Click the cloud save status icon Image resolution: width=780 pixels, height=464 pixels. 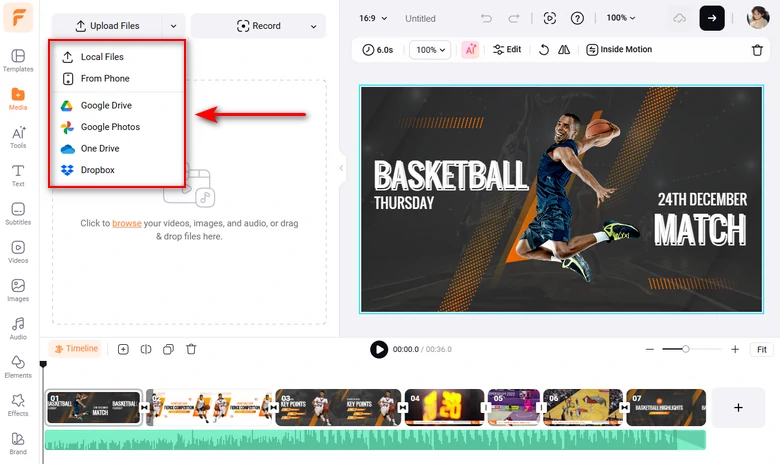point(680,18)
